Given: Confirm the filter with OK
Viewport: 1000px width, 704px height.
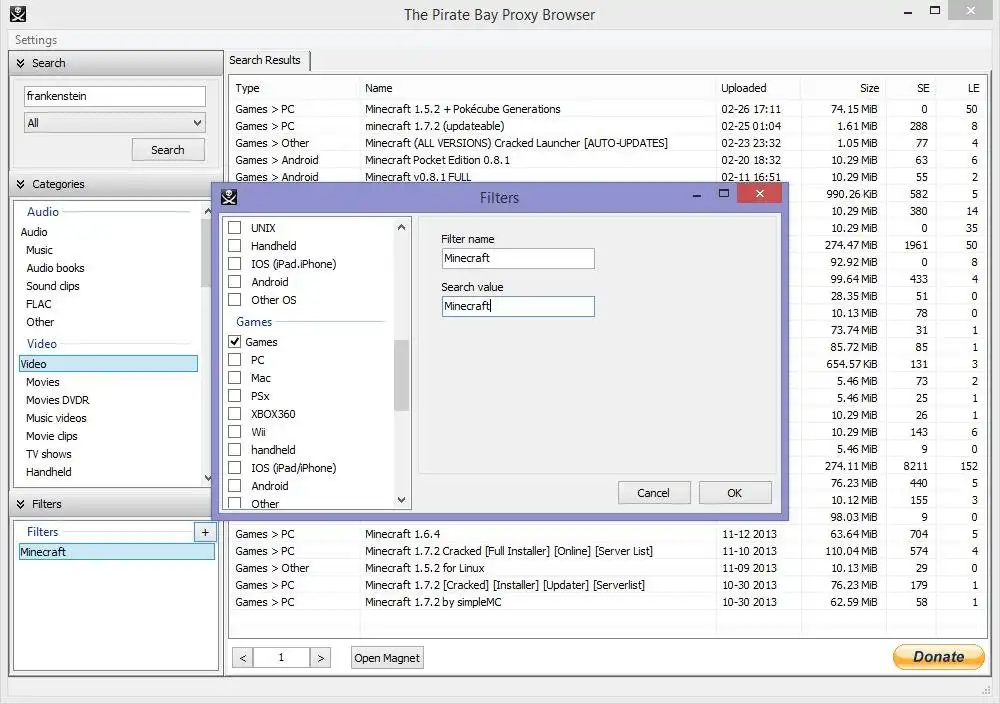Looking at the screenshot, I should click(x=735, y=493).
